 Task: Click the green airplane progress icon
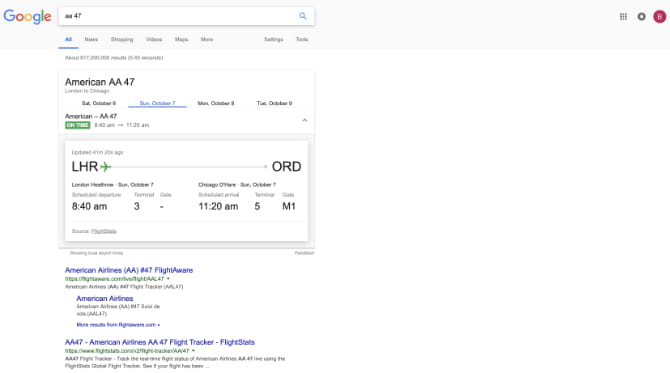pos(106,167)
